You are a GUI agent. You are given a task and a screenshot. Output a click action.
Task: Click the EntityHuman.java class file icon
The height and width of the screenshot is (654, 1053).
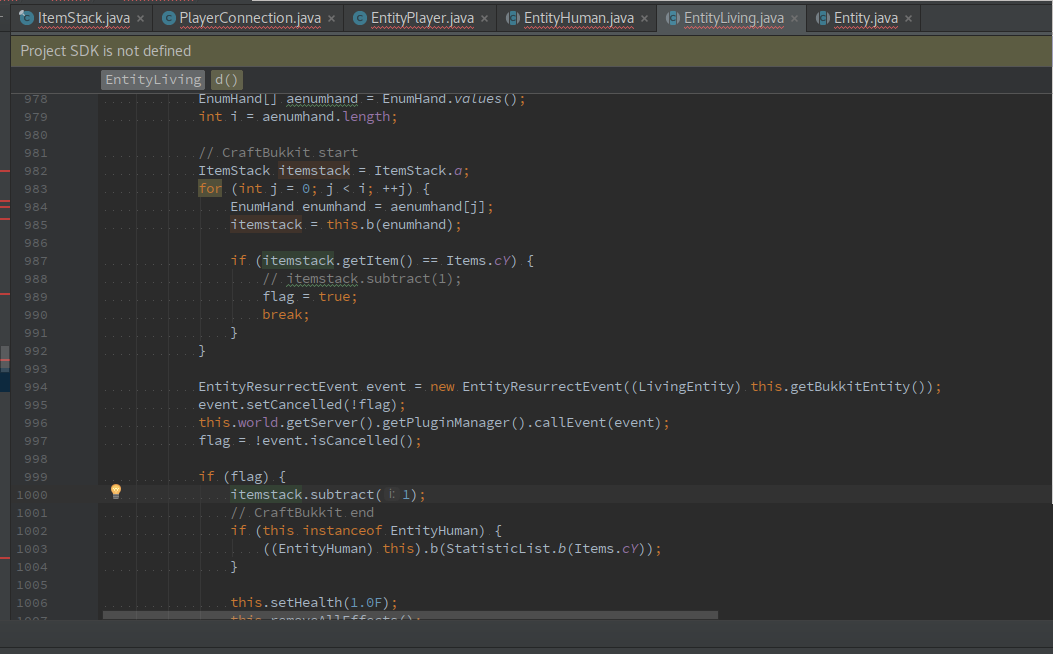(512, 18)
